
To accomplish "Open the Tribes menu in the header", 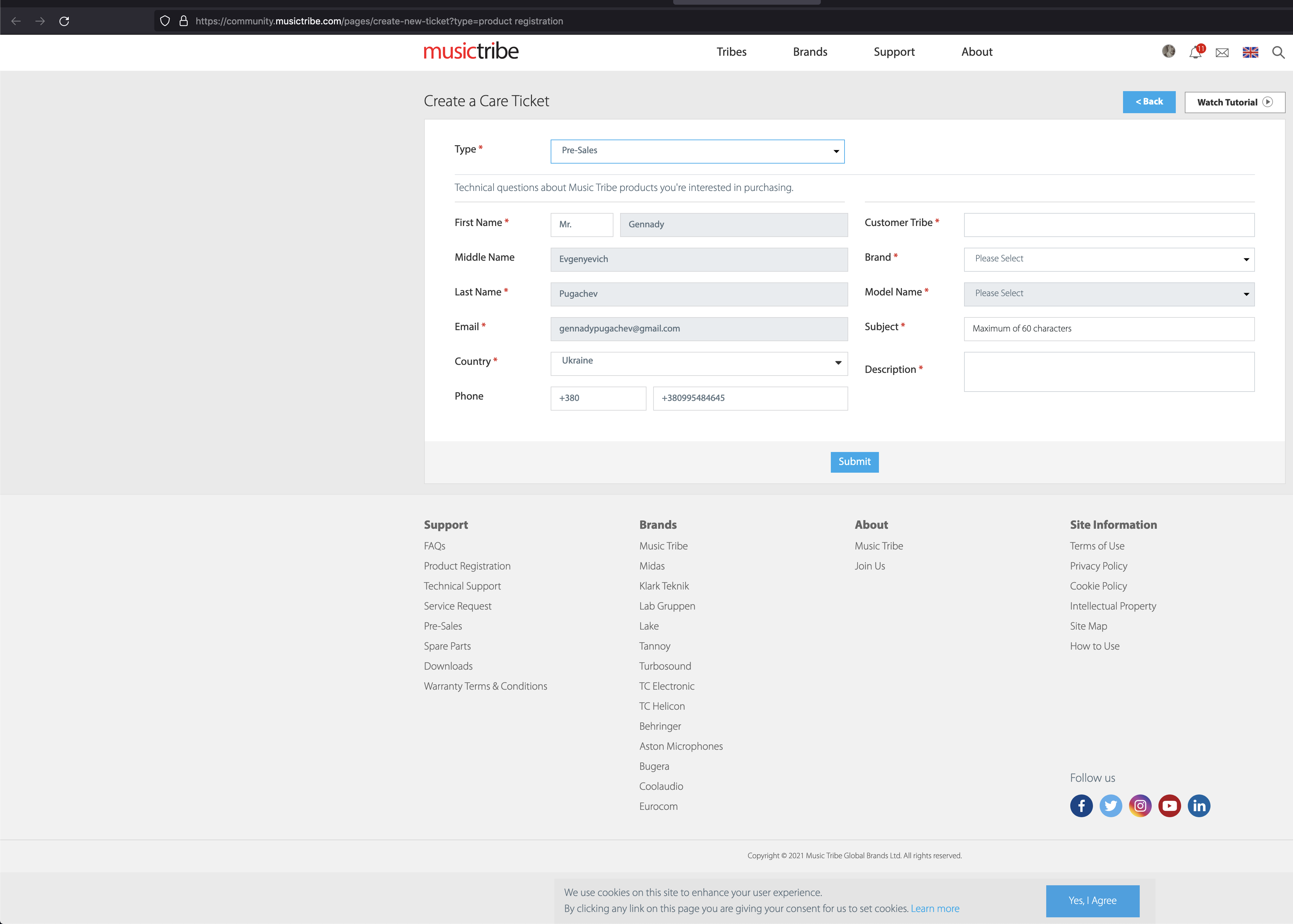I will coord(731,52).
